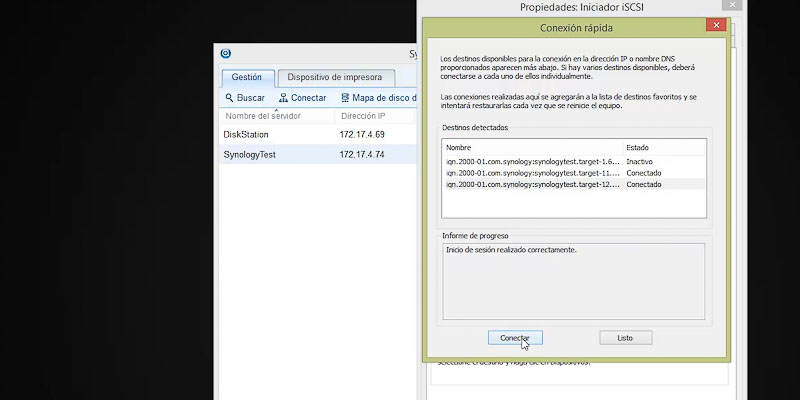Image resolution: width=800 pixels, height=400 pixels.
Task: Click the message Inicio de sesión realizado correctamente
Action: [511, 250]
